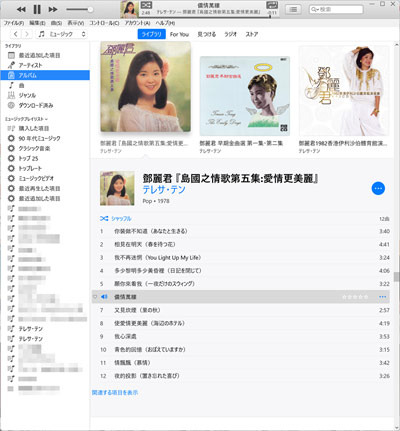This screenshot has width=400, height=431.
Task: Open the テレサ・テン artist link in album header
Action: pyautogui.click(x=164, y=190)
